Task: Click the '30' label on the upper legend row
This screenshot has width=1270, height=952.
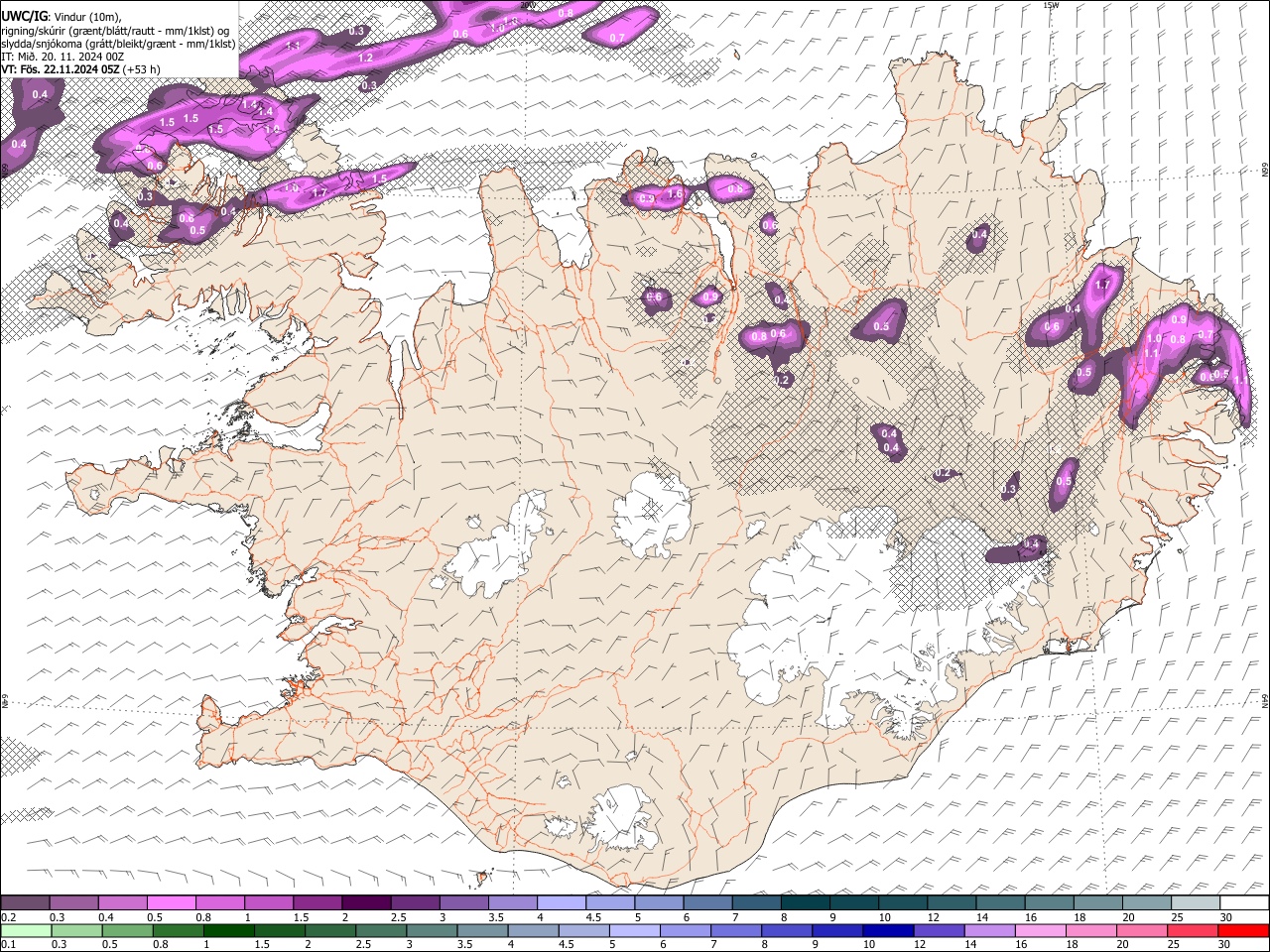Action: (x=1225, y=917)
